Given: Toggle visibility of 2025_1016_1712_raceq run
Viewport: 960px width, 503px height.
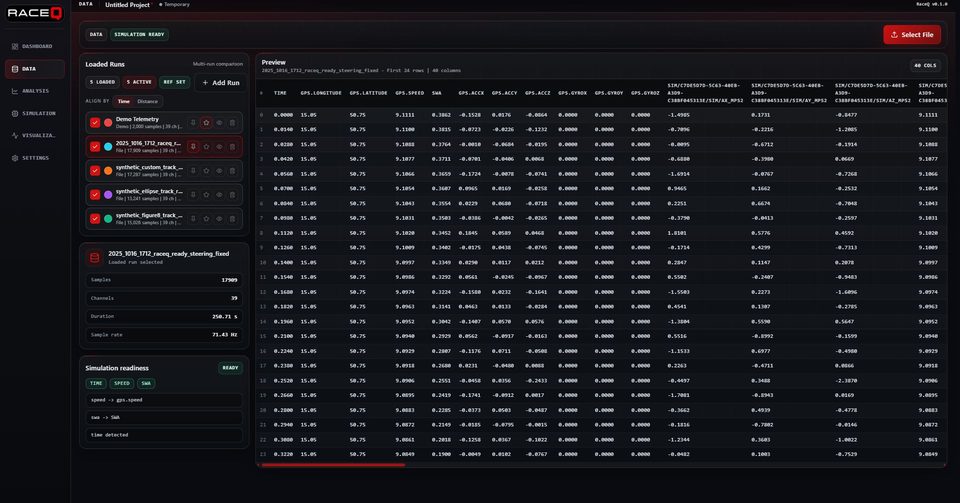Looking at the screenshot, I should (219, 147).
